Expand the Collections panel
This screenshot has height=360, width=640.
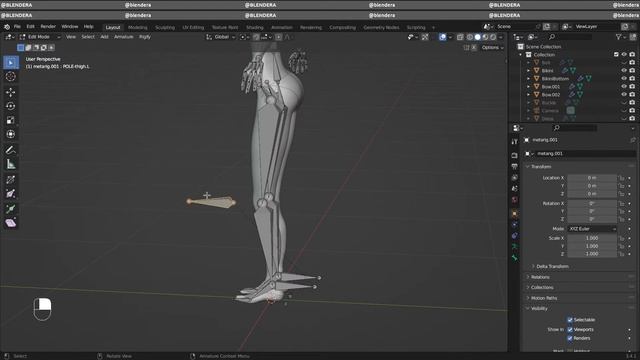542,288
